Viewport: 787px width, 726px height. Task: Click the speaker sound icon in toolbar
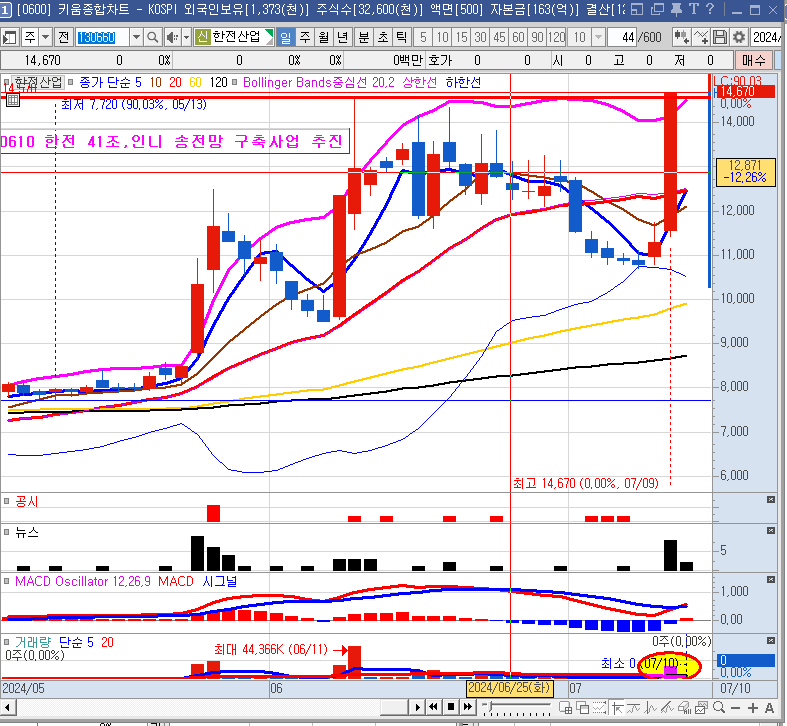tap(172, 37)
